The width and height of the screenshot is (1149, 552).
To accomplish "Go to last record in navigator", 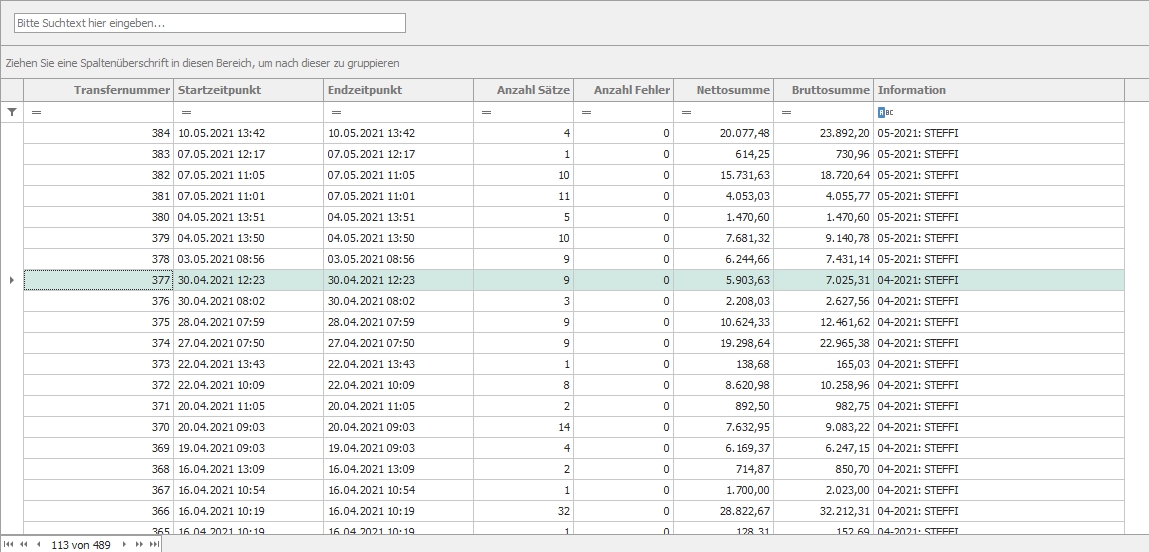I will click(153, 544).
